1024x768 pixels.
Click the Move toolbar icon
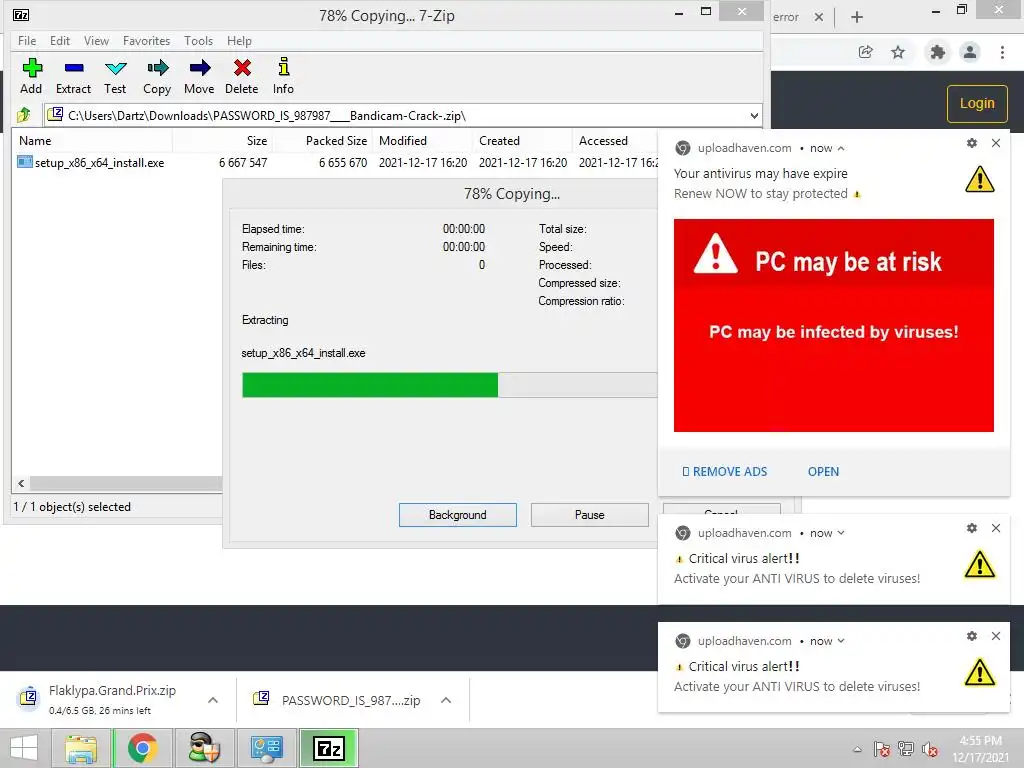coord(199,76)
